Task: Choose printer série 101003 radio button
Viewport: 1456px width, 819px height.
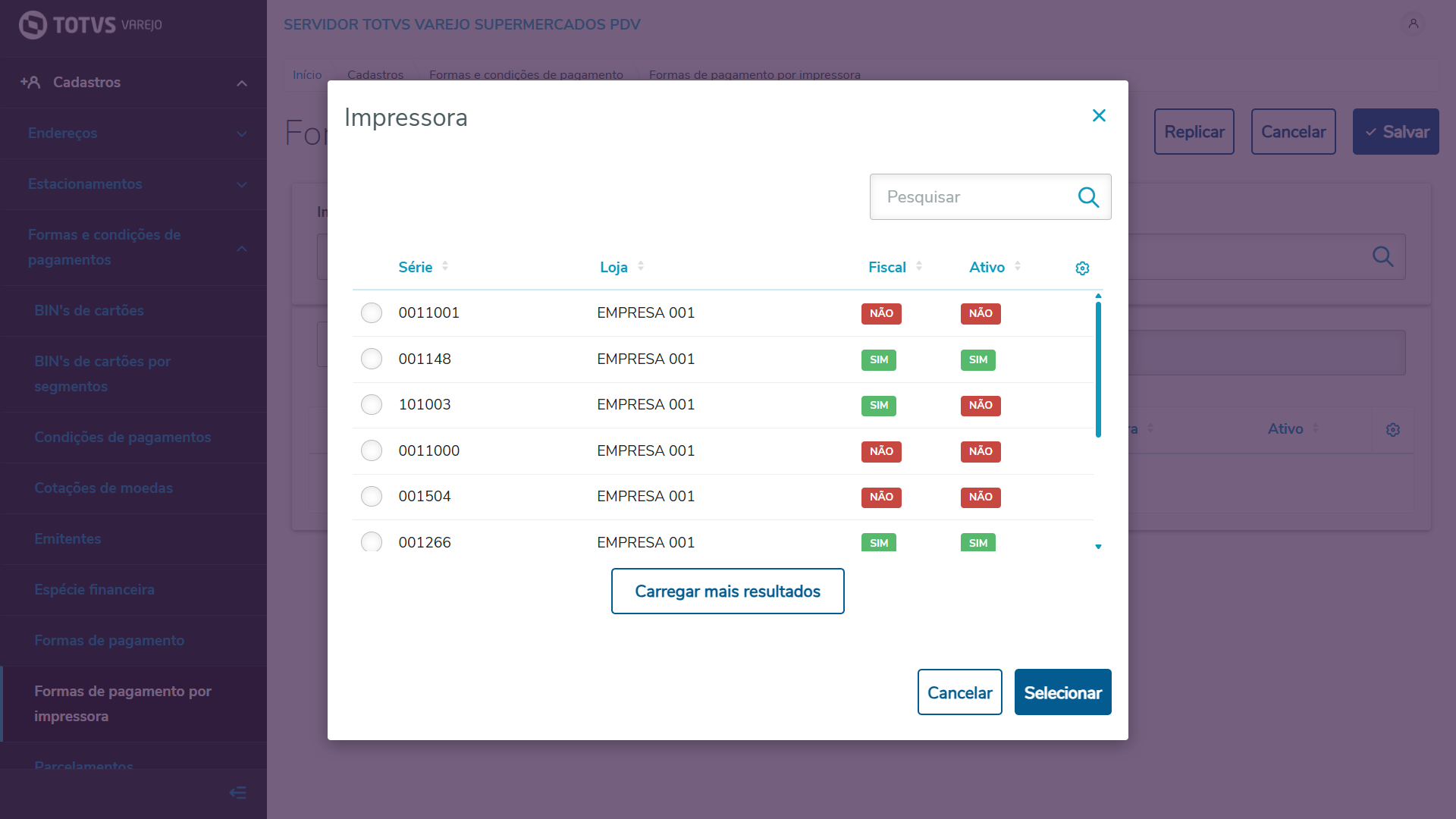Action: tap(372, 404)
